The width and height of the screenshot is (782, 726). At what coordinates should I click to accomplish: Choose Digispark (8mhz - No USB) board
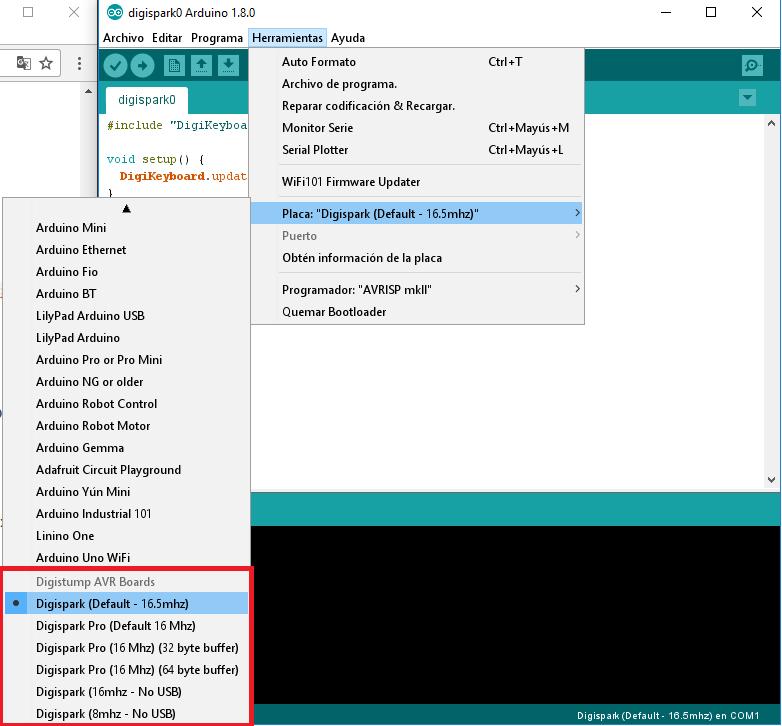pos(106,714)
